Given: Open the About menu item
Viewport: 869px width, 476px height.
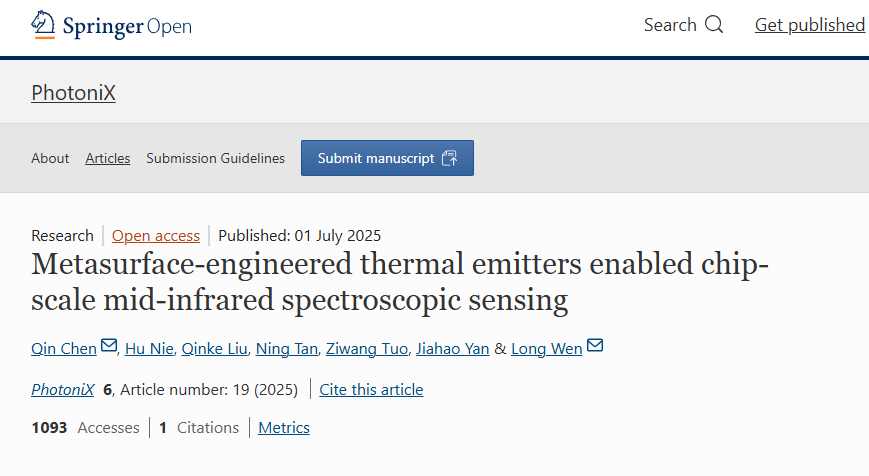Looking at the screenshot, I should (x=50, y=158).
